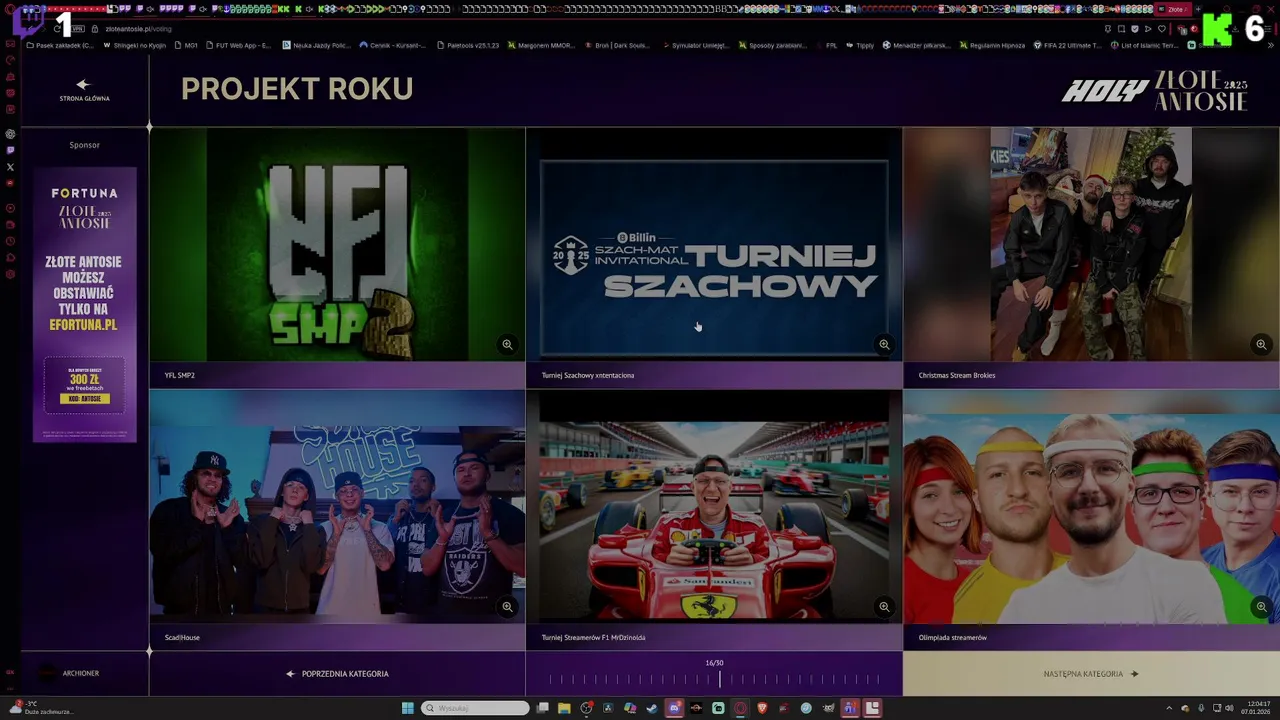The image size is (1280, 720).
Task: Open the Windows Start menu
Action: coord(407,708)
